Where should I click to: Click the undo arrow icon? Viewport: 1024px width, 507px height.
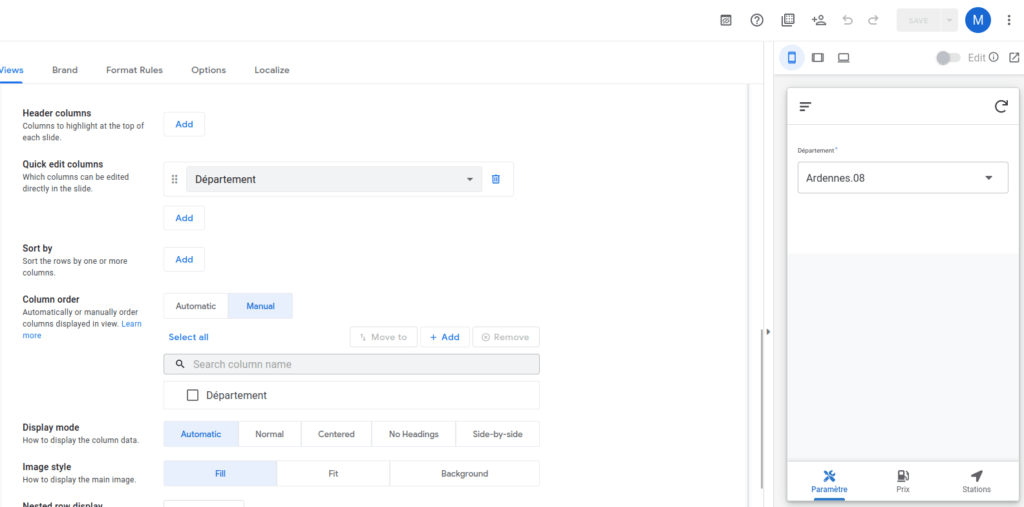pos(848,20)
